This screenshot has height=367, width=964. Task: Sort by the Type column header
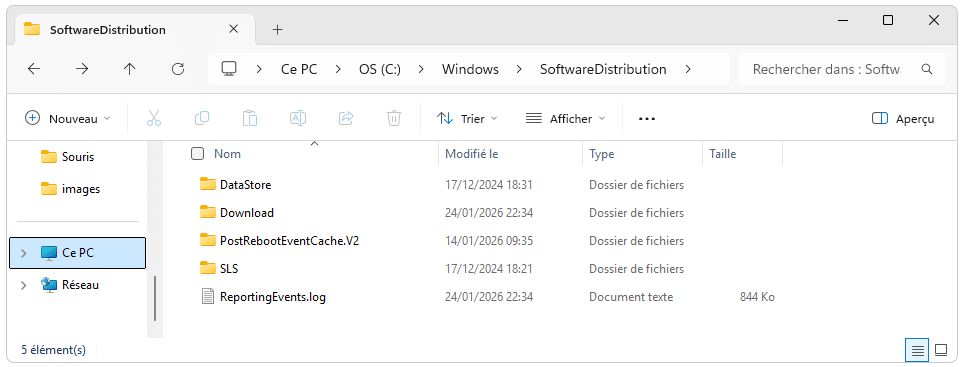(601, 154)
